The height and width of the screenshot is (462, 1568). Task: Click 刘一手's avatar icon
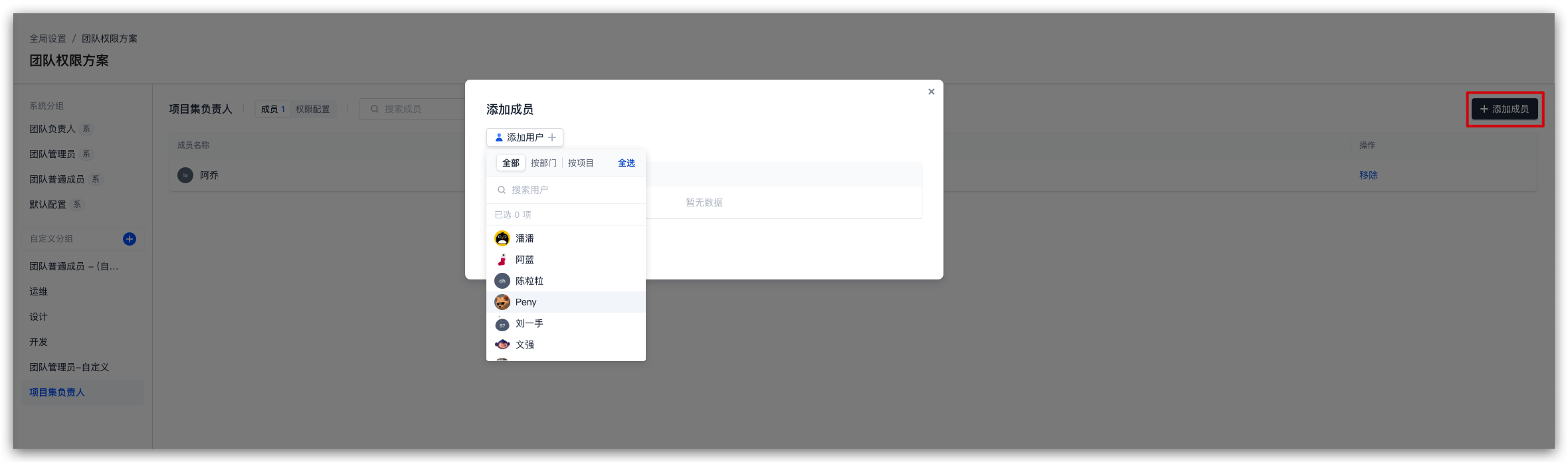pos(502,324)
